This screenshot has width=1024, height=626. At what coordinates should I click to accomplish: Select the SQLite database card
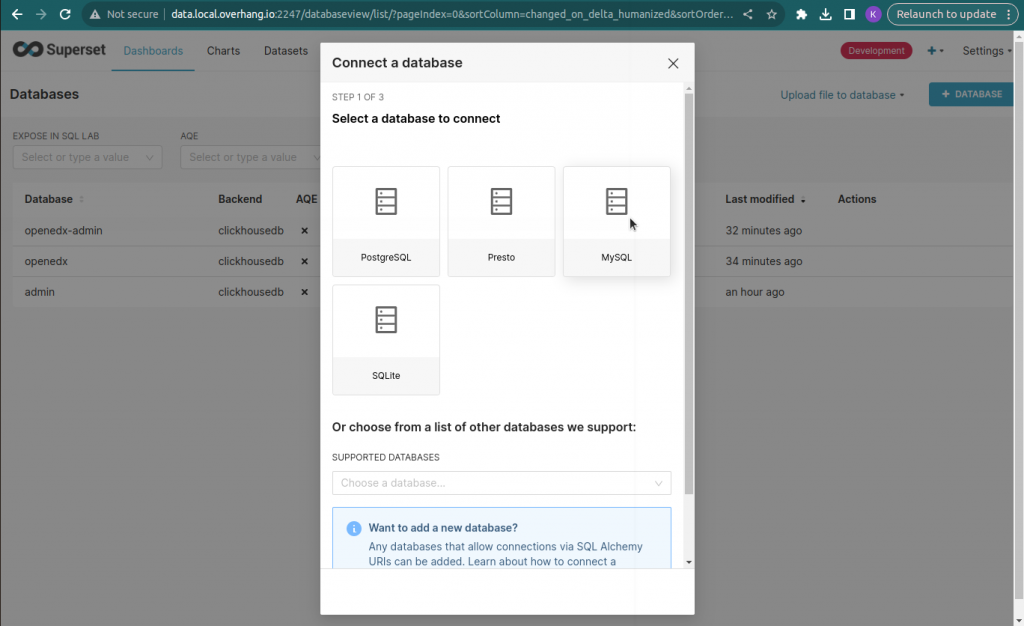point(386,339)
